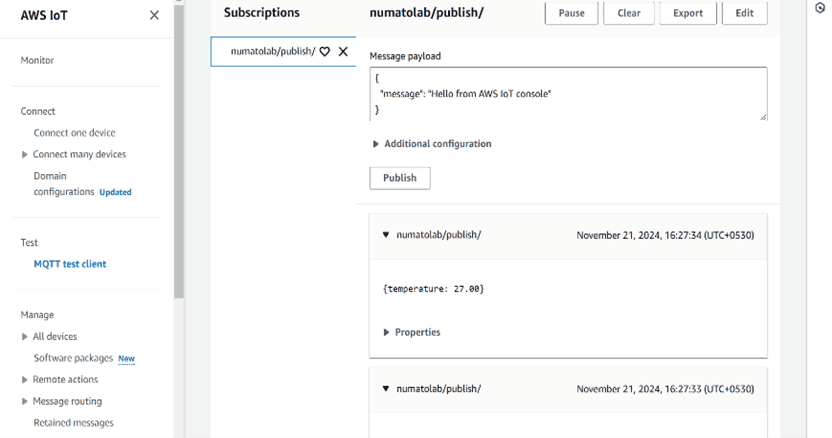Click inside the Message payload text area
Screen dimensions: 832x438
567,93
